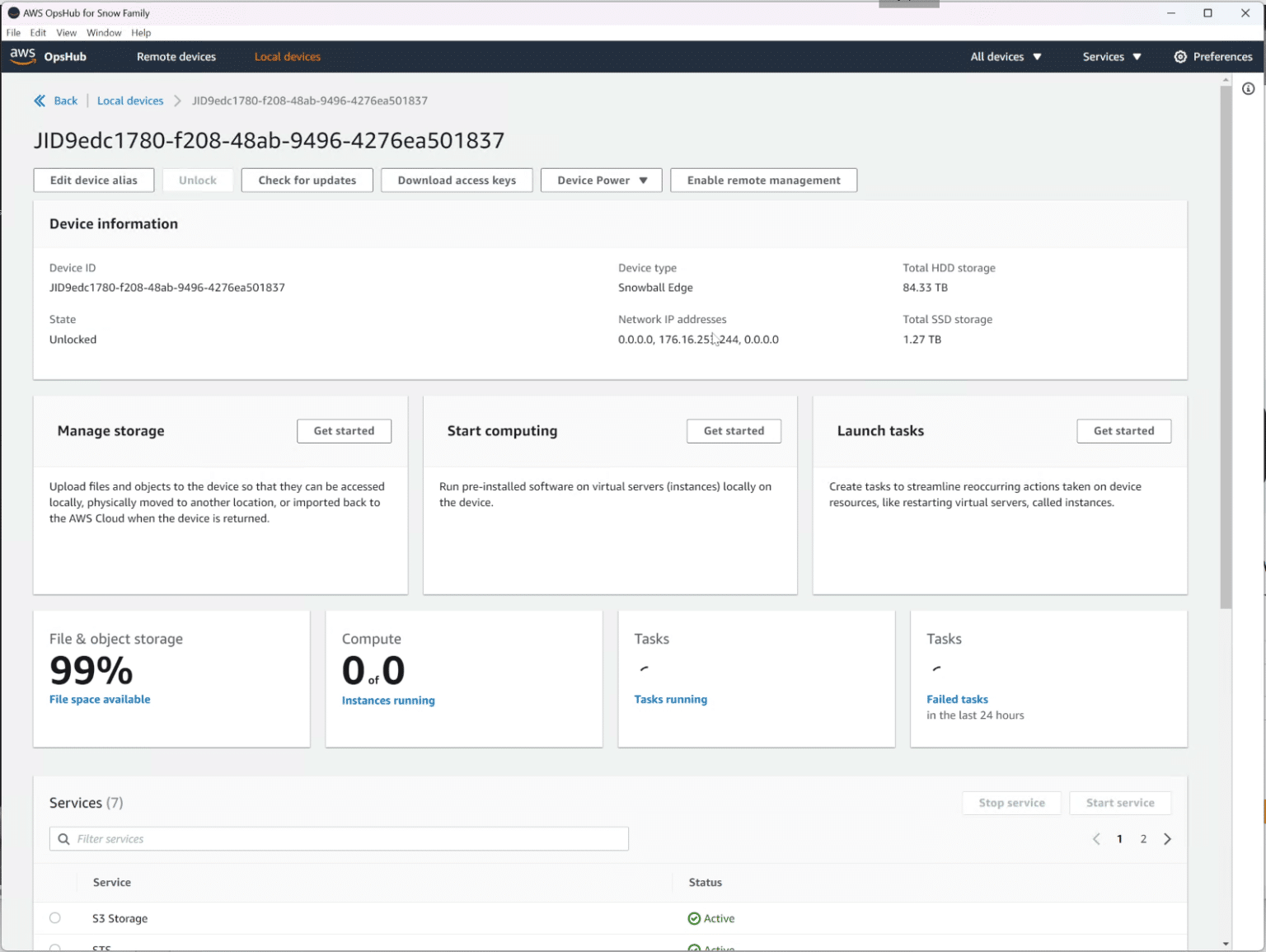Viewport: 1266px width, 952px height.
Task: Switch to Local devices tab
Action: 288,57
